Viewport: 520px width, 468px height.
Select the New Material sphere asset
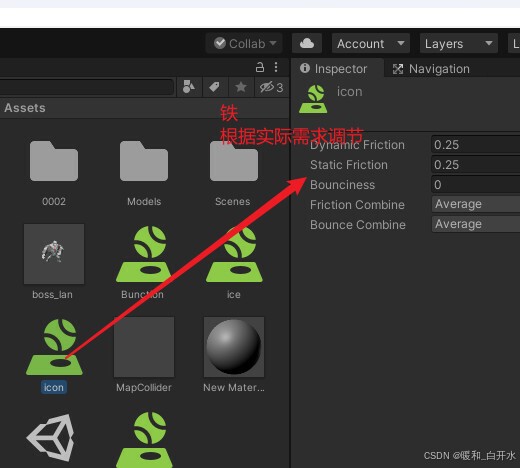pyautogui.click(x=234, y=347)
